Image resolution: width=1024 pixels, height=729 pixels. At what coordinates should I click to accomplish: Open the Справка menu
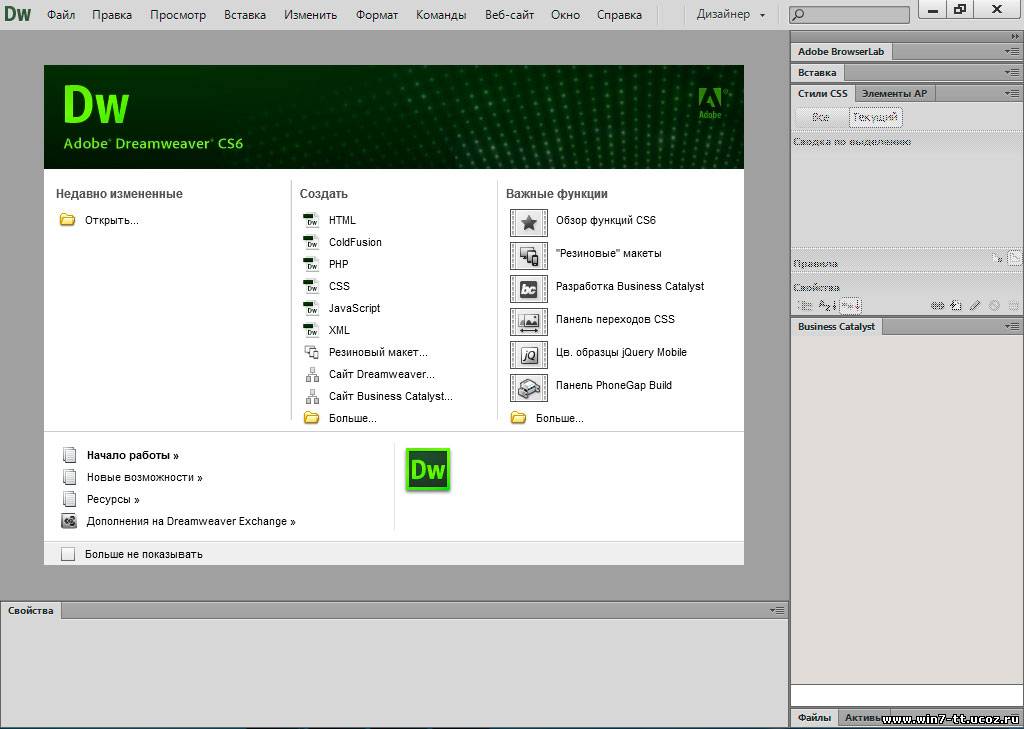point(619,14)
